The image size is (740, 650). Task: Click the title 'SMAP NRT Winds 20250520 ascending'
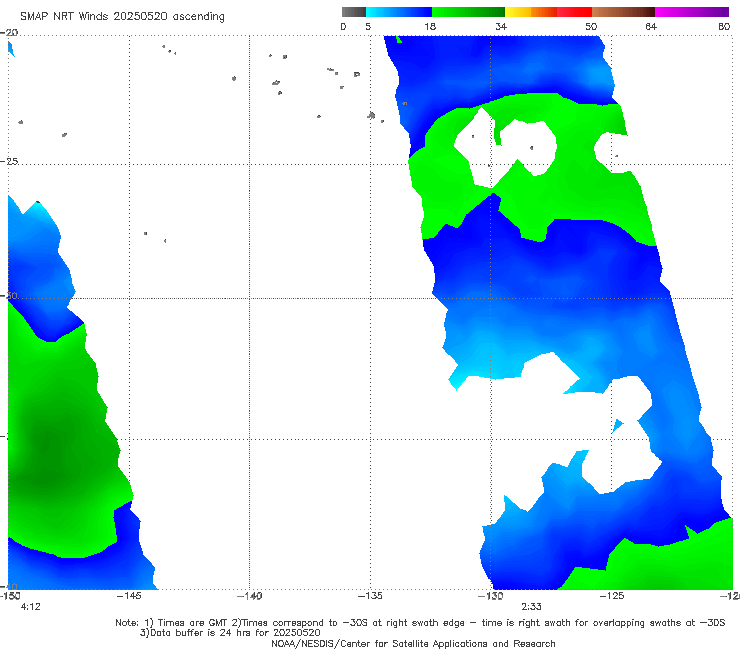(x=122, y=16)
